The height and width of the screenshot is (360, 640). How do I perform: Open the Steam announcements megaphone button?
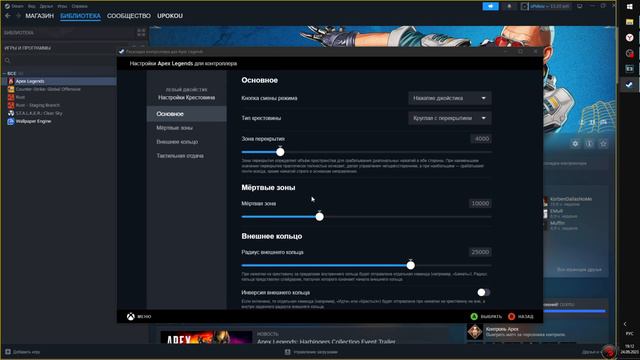[490, 6]
